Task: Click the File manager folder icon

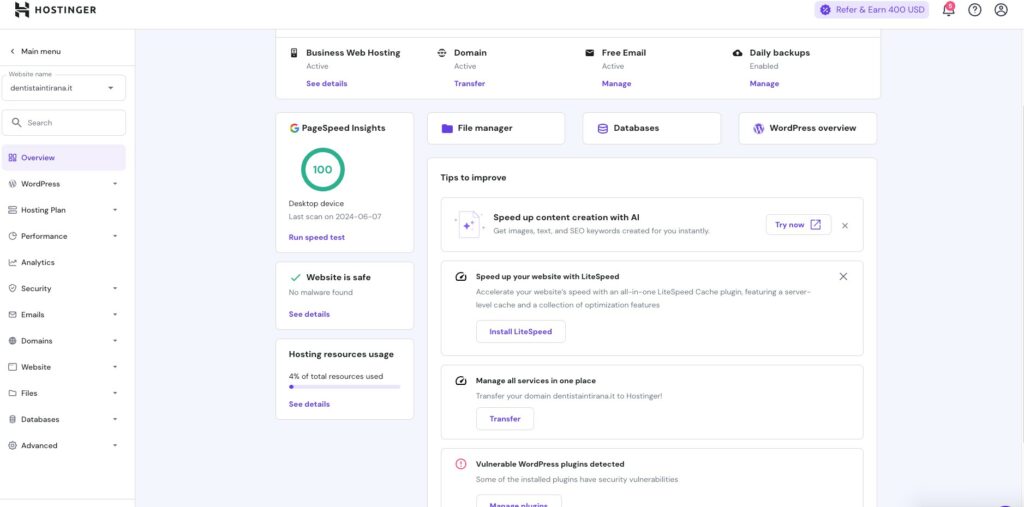Action: [447, 128]
